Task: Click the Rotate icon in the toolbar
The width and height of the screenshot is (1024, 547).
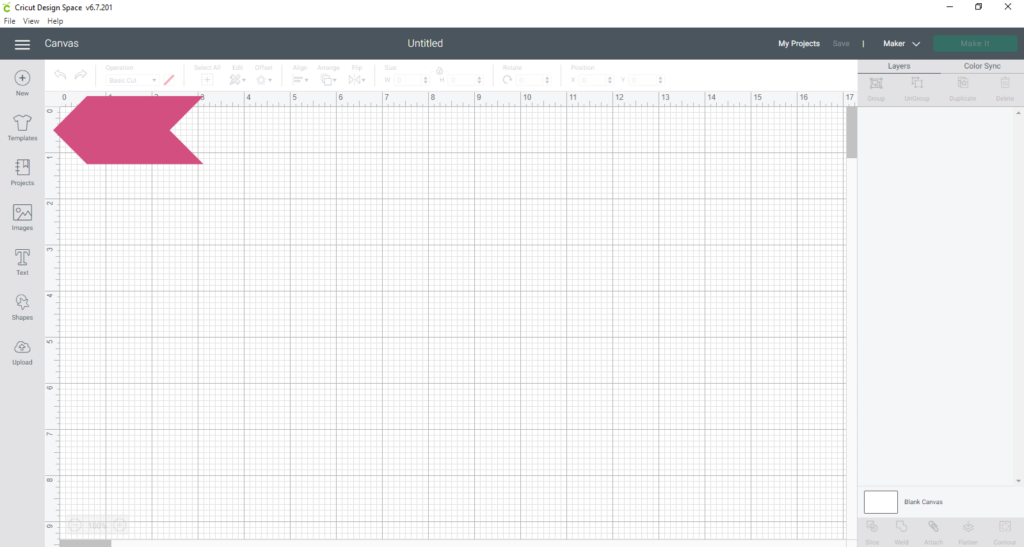Action: coord(507,80)
